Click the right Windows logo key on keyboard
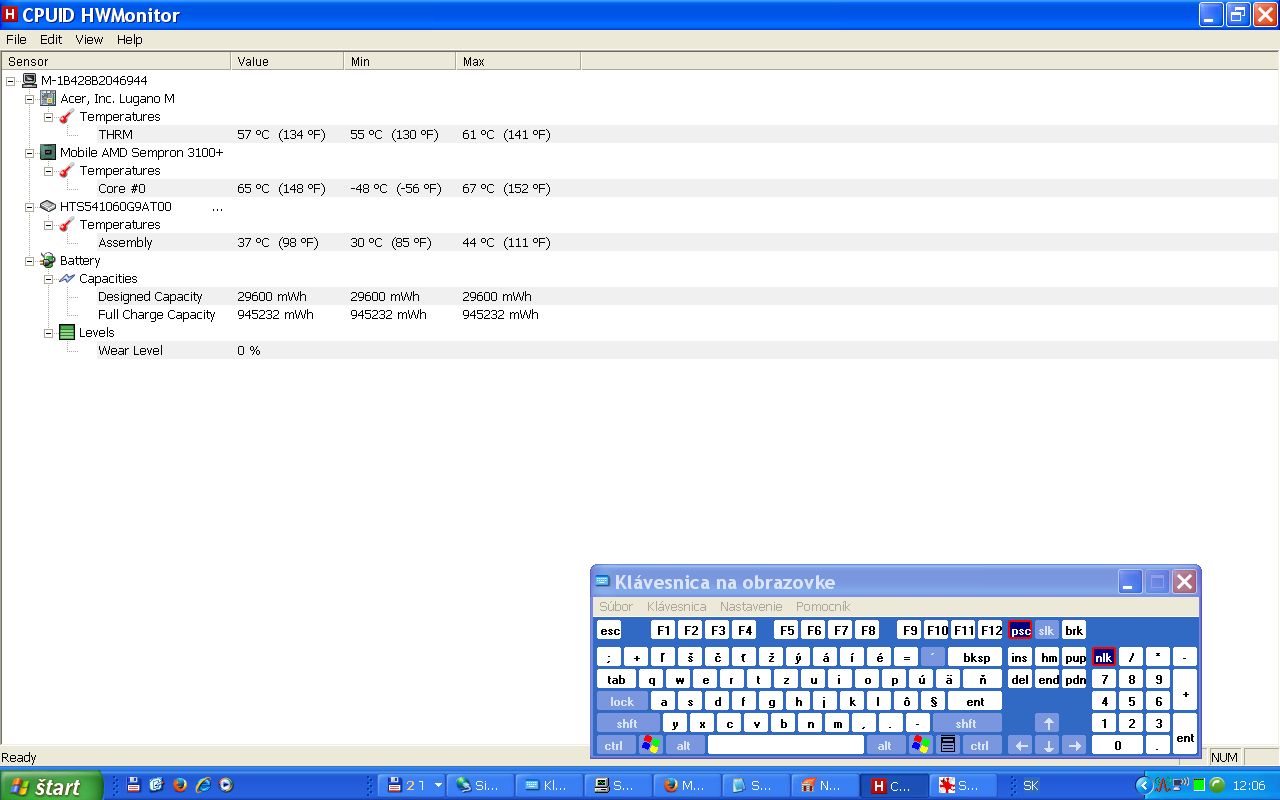Viewport: 1280px width, 800px height. pos(921,745)
